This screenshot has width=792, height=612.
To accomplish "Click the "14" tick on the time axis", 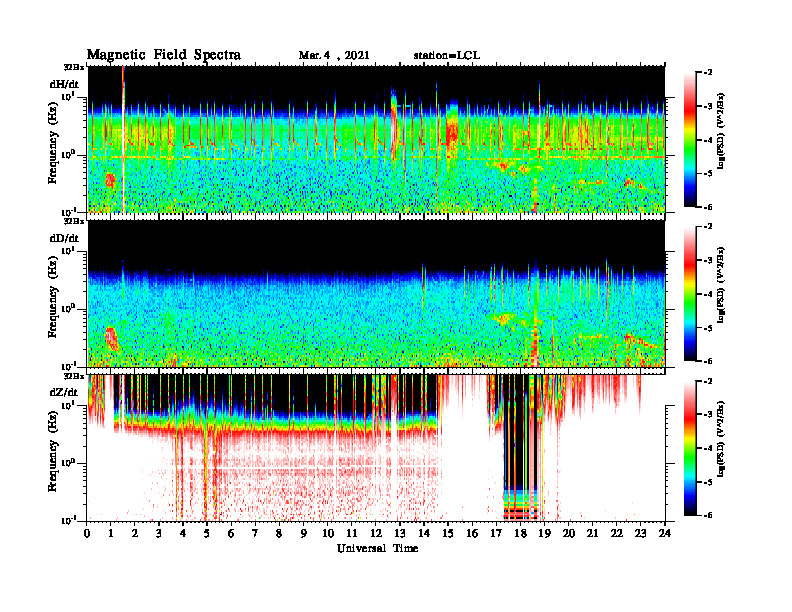I will [424, 534].
